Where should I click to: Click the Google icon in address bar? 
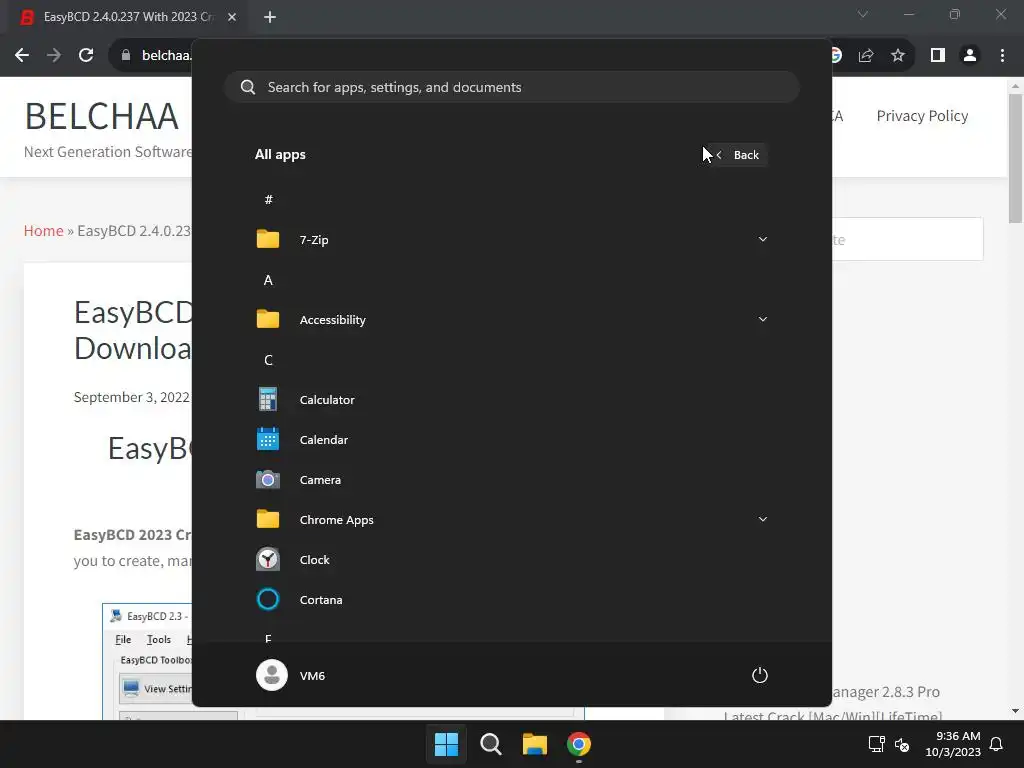837,56
